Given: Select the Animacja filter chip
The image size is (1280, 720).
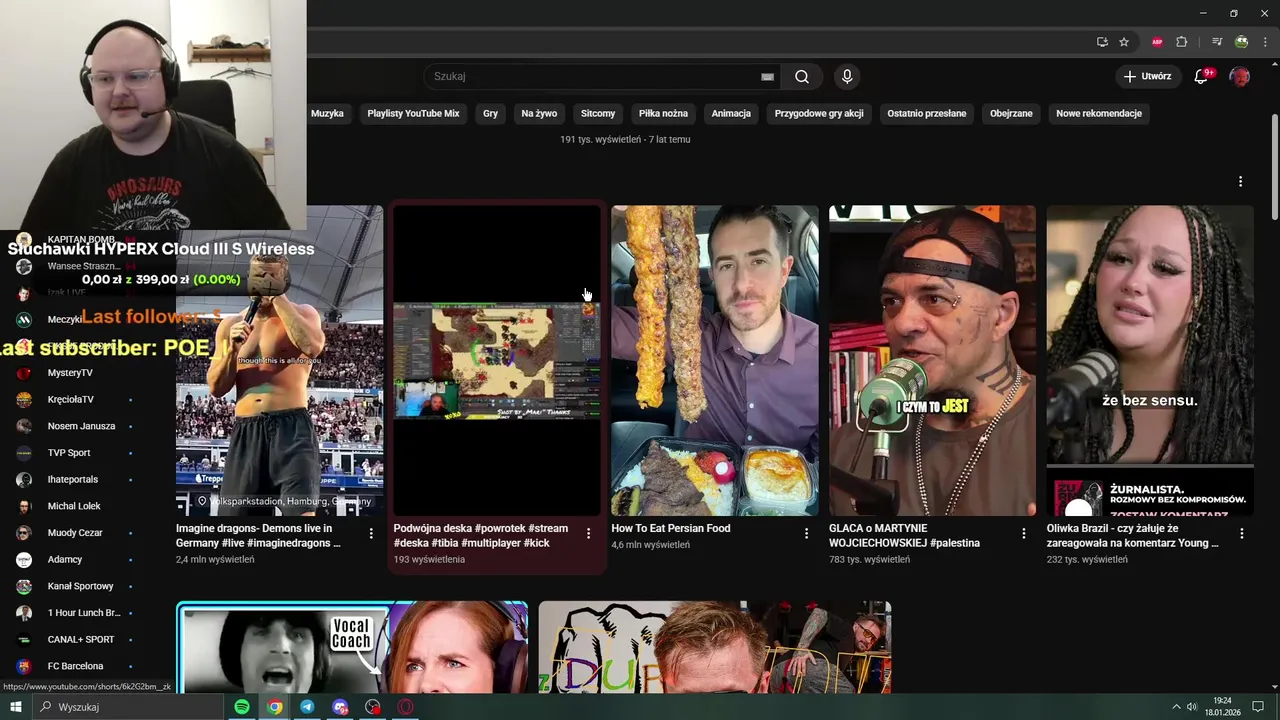Looking at the screenshot, I should tap(731, 113).
